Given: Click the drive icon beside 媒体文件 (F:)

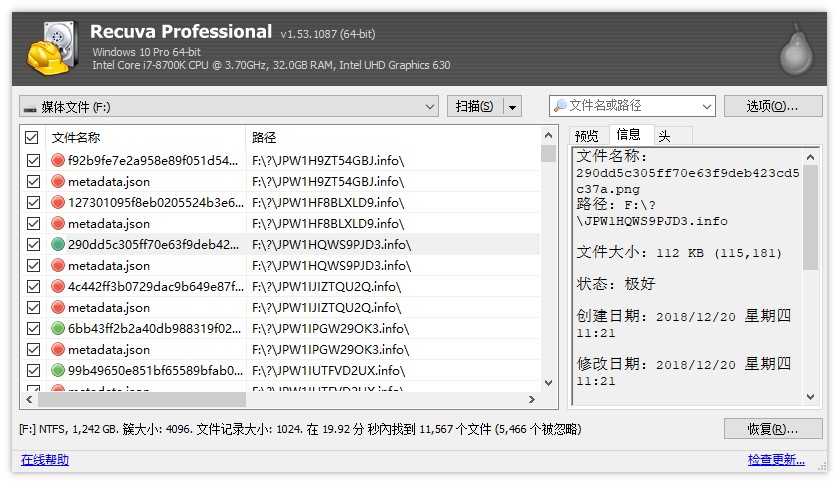Looking at the screenshot, I should (30, 109).
